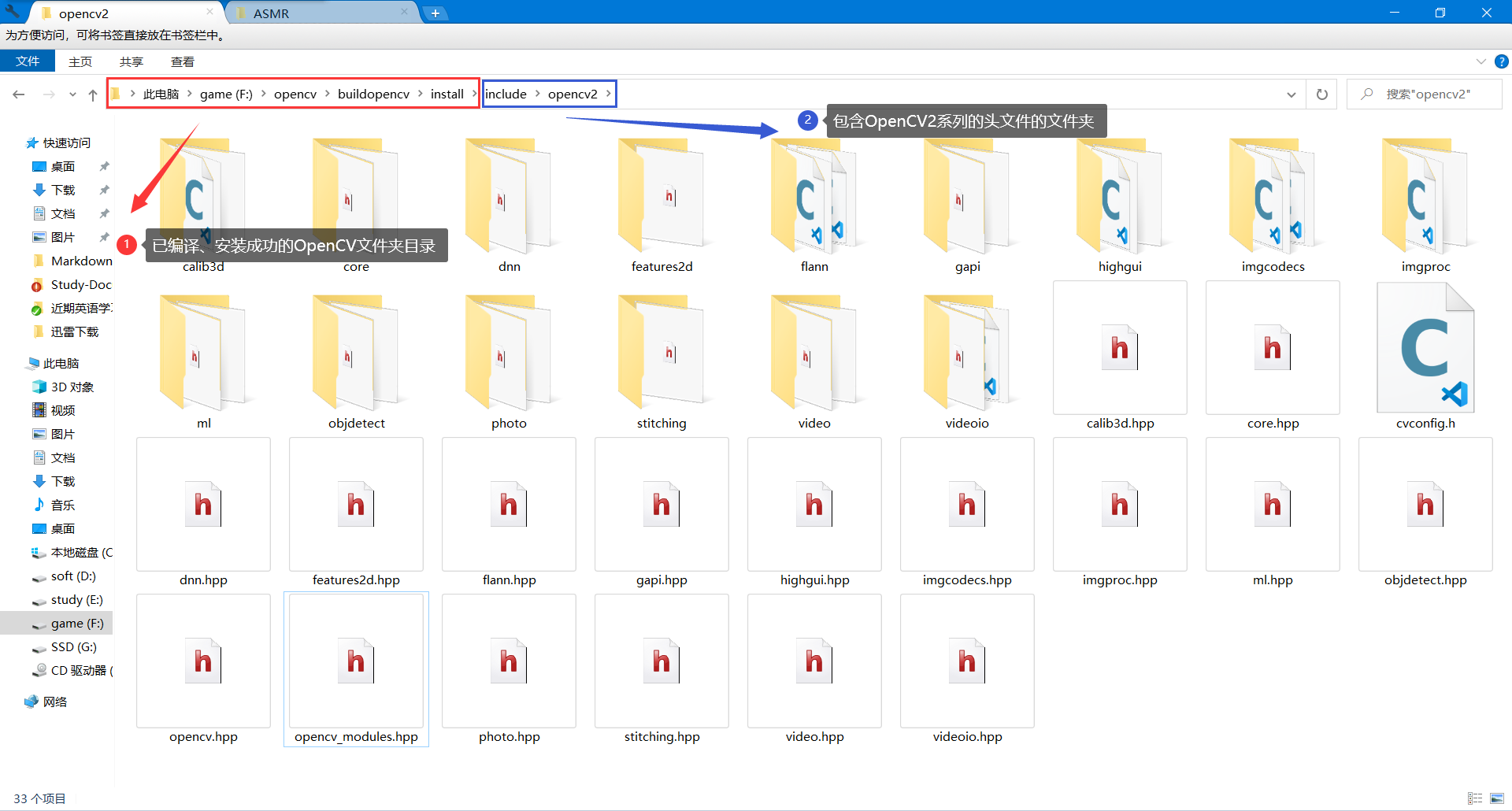Select the gapi.hpp file
The image size is (1512, 811).
661,513
